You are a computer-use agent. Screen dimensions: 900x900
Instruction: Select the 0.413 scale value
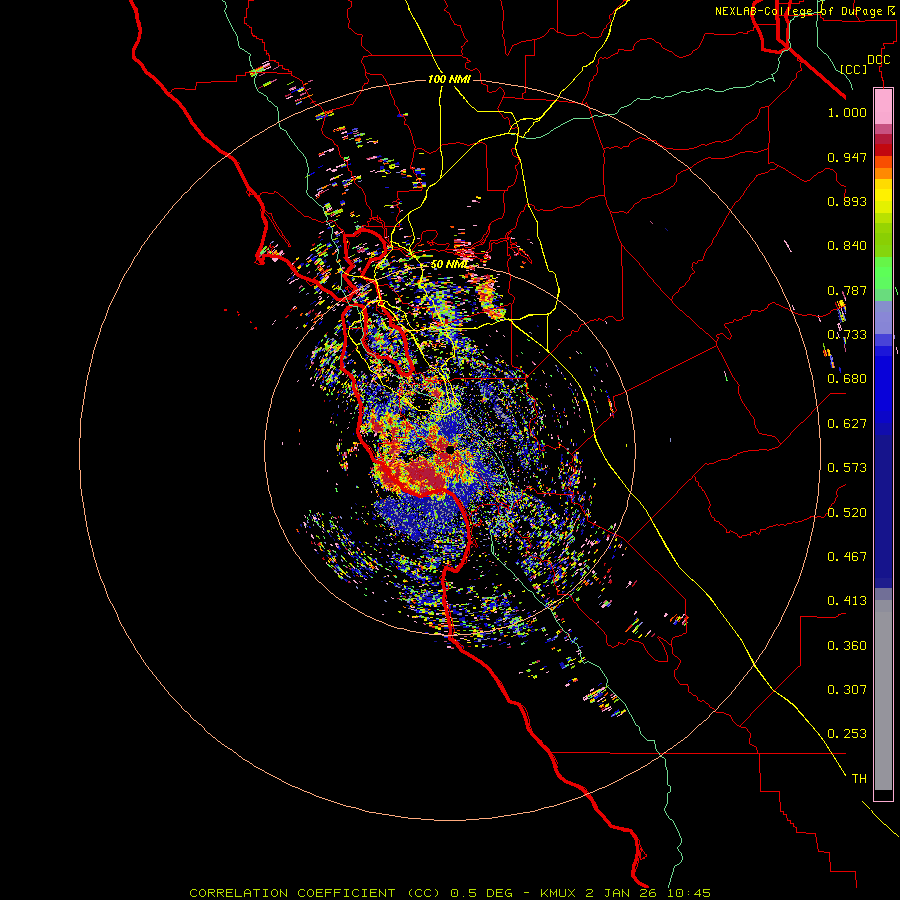[x=847, y=601]
